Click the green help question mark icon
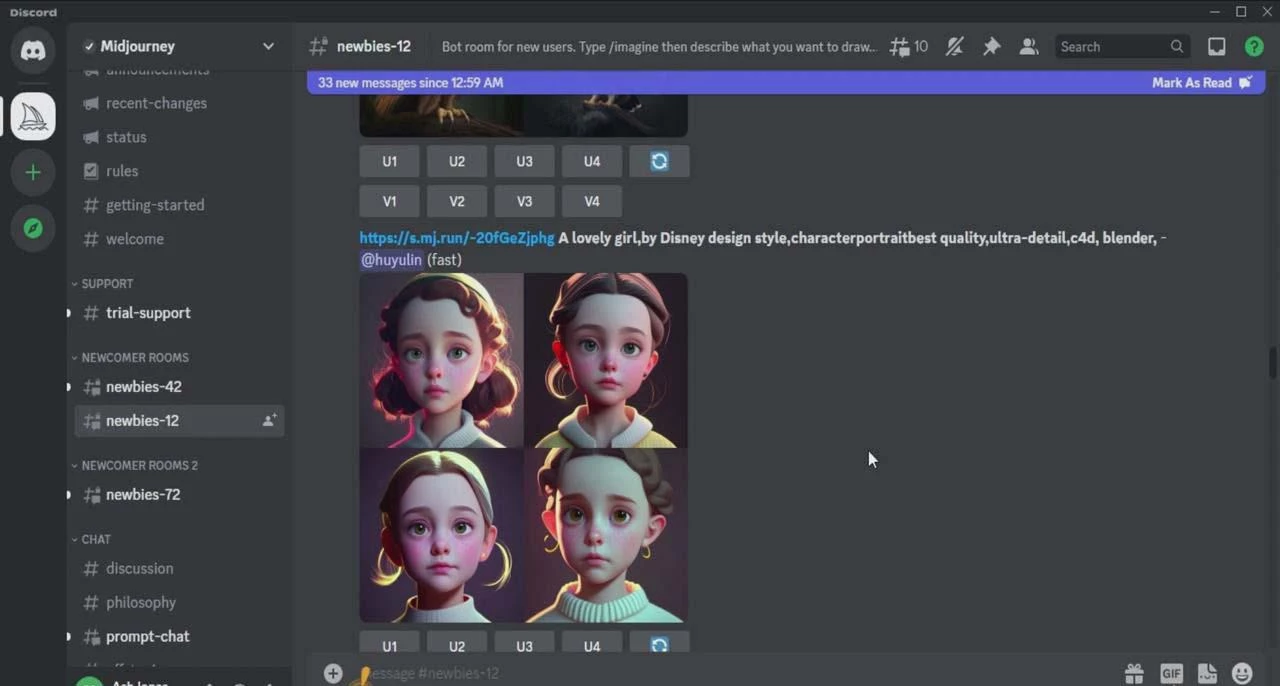Viewport: 1280px width, 686px height. [1253, 47]
